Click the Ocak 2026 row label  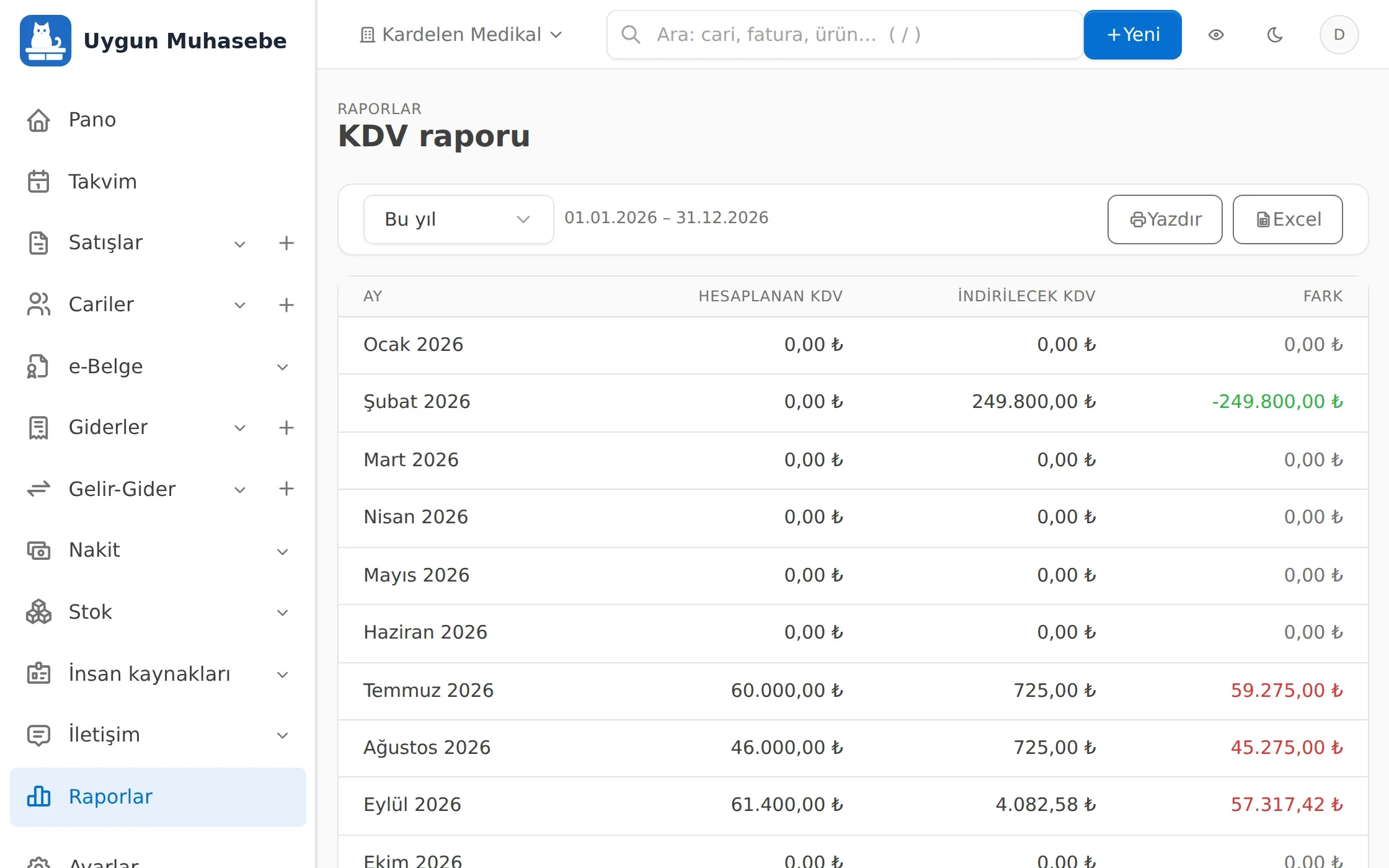tap(413, 345)
